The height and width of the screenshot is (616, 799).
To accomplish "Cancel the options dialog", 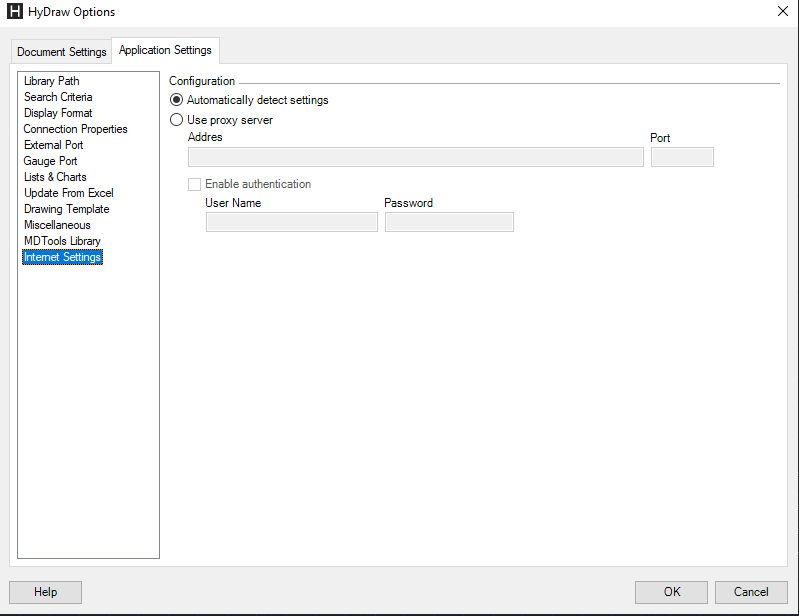I will (x=751, y=592).
